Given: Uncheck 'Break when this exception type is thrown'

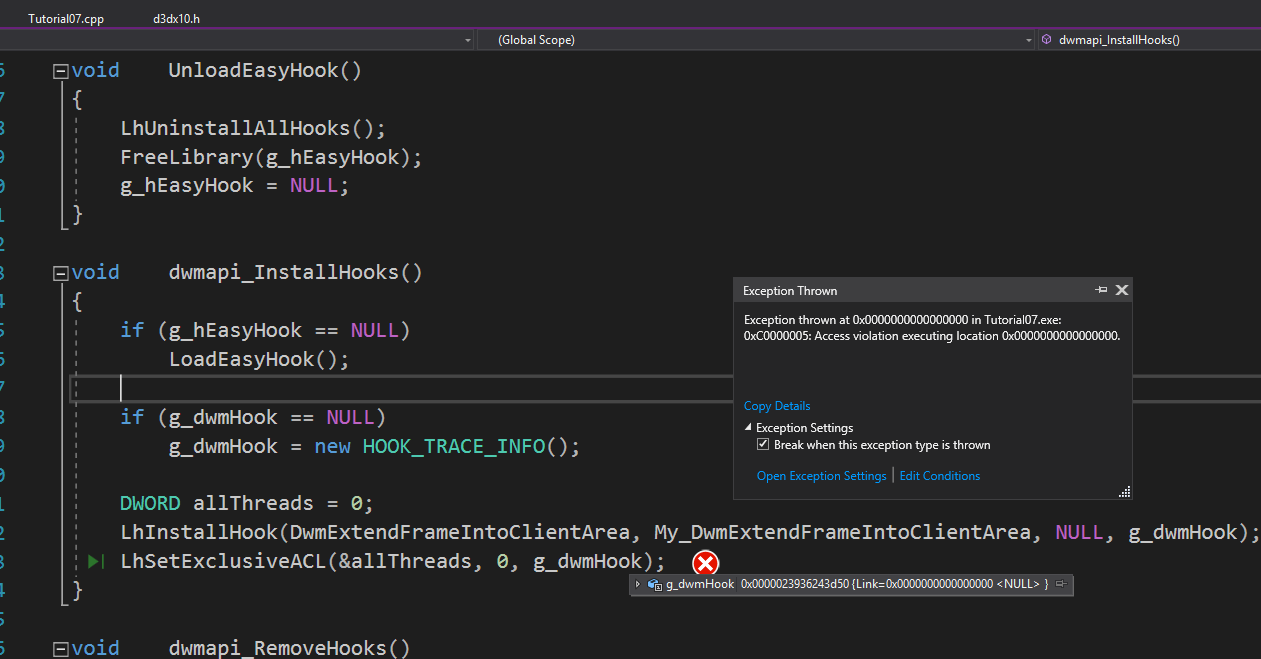Looking at the screenshot, I should tap(764, 445).
